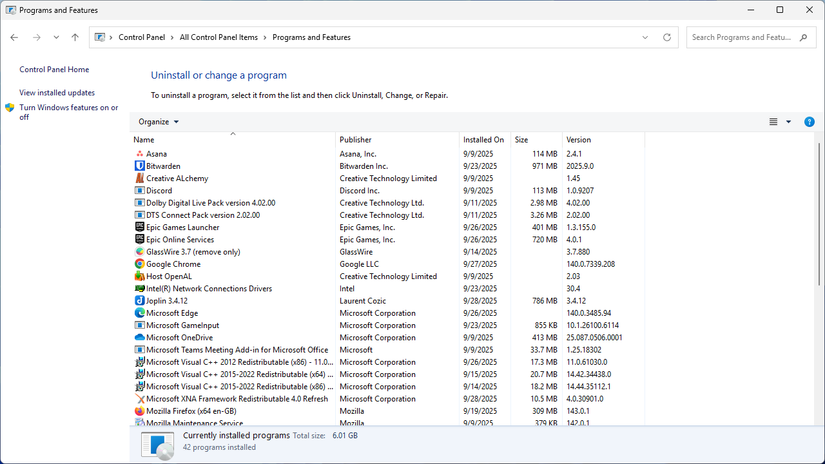The height and width of the screenshot is (464, 825).
Task: Select the Epic Games Launcher icon
Action: 139,227
